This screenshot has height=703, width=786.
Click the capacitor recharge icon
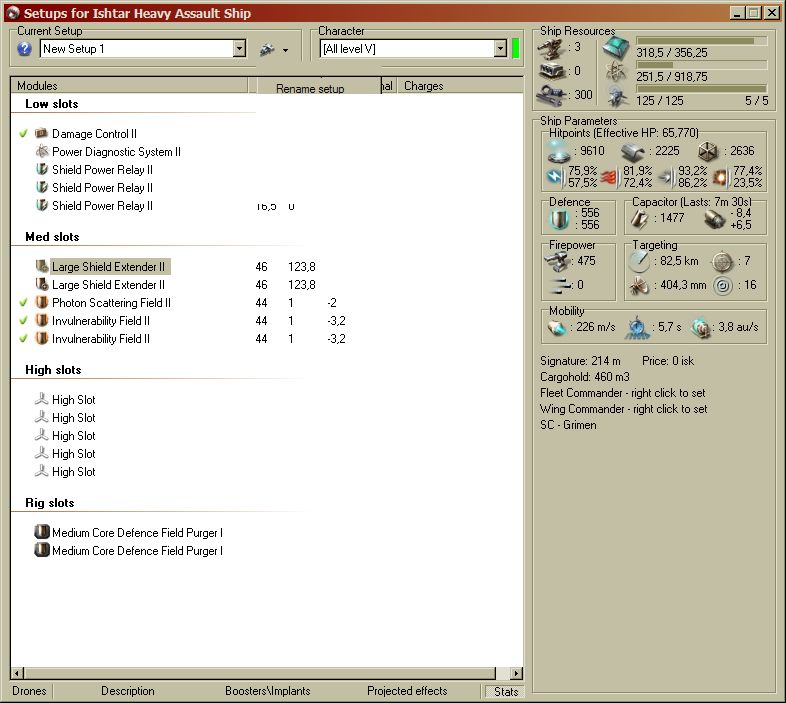[714, 219]
